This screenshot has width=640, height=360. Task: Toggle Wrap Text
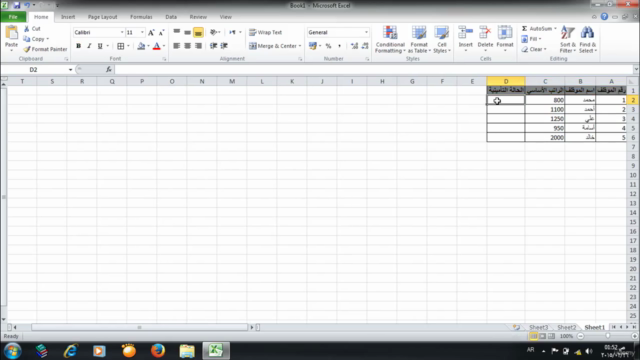point(265,32)
